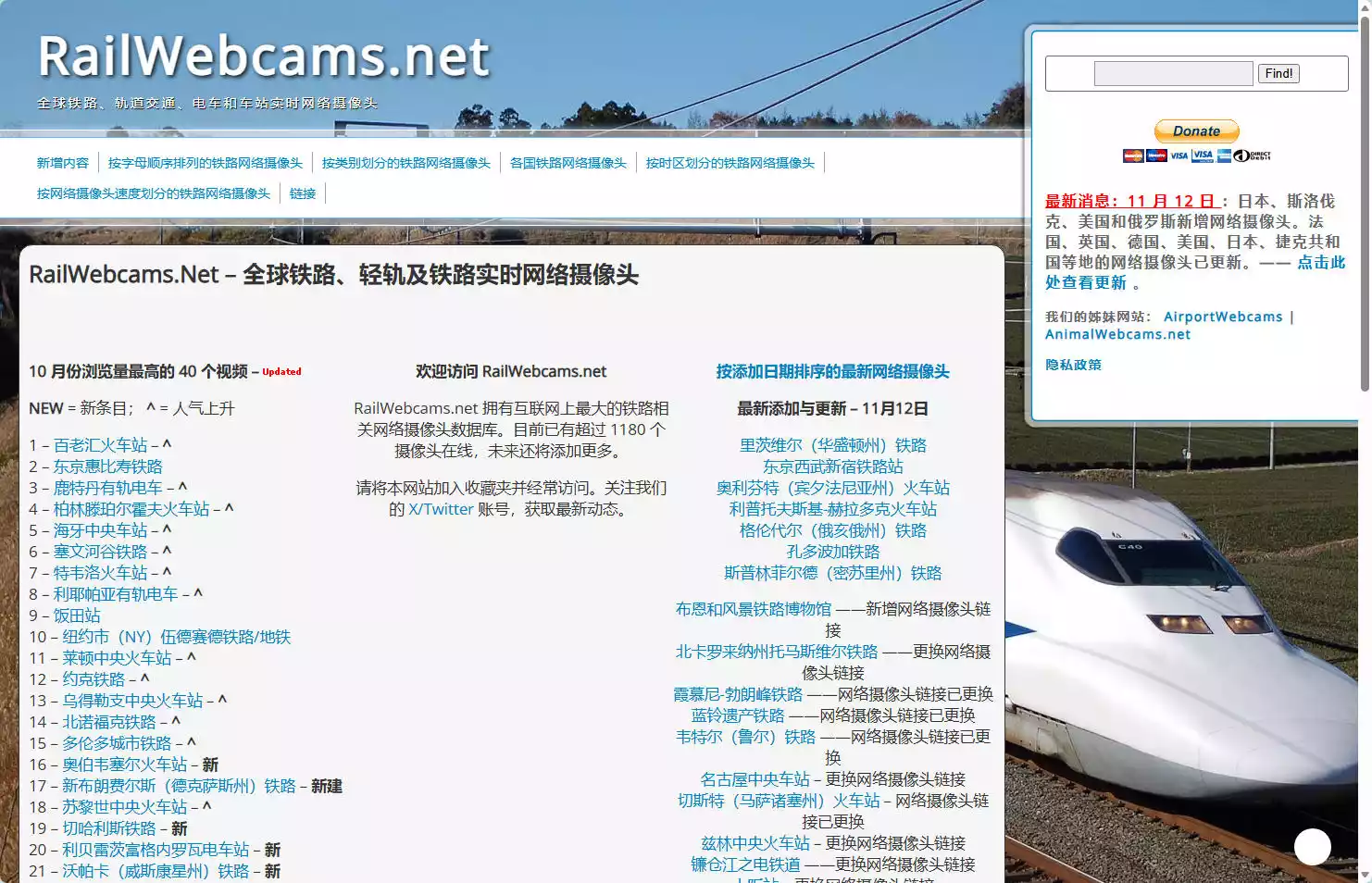Open 里茨维尔(华盛顿州)铁路 link
Image resolution: width=1372 pixels, height=883 pixels.
pos(833,445)
